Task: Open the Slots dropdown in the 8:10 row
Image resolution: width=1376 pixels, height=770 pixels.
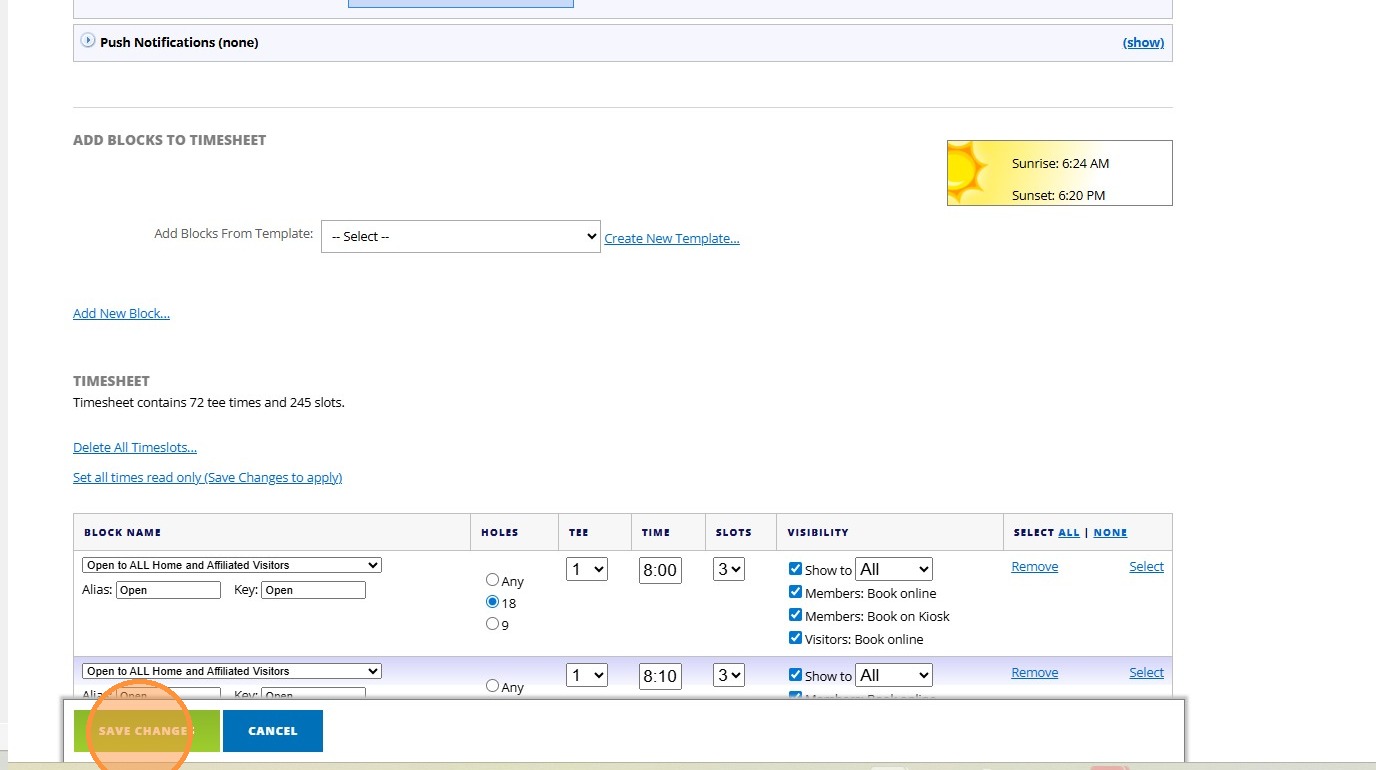Action: 729,675
